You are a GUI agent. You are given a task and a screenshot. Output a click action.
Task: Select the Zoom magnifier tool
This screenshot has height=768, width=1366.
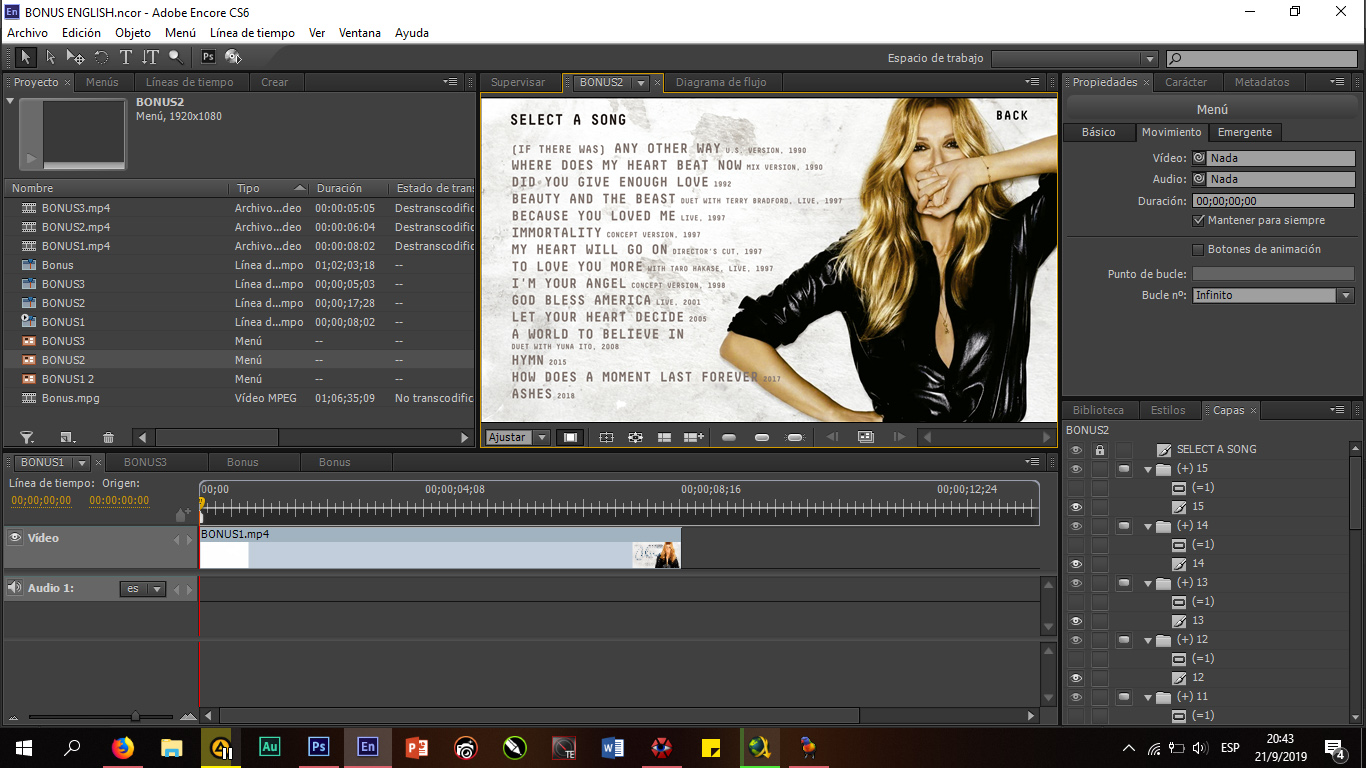[175, 57]
